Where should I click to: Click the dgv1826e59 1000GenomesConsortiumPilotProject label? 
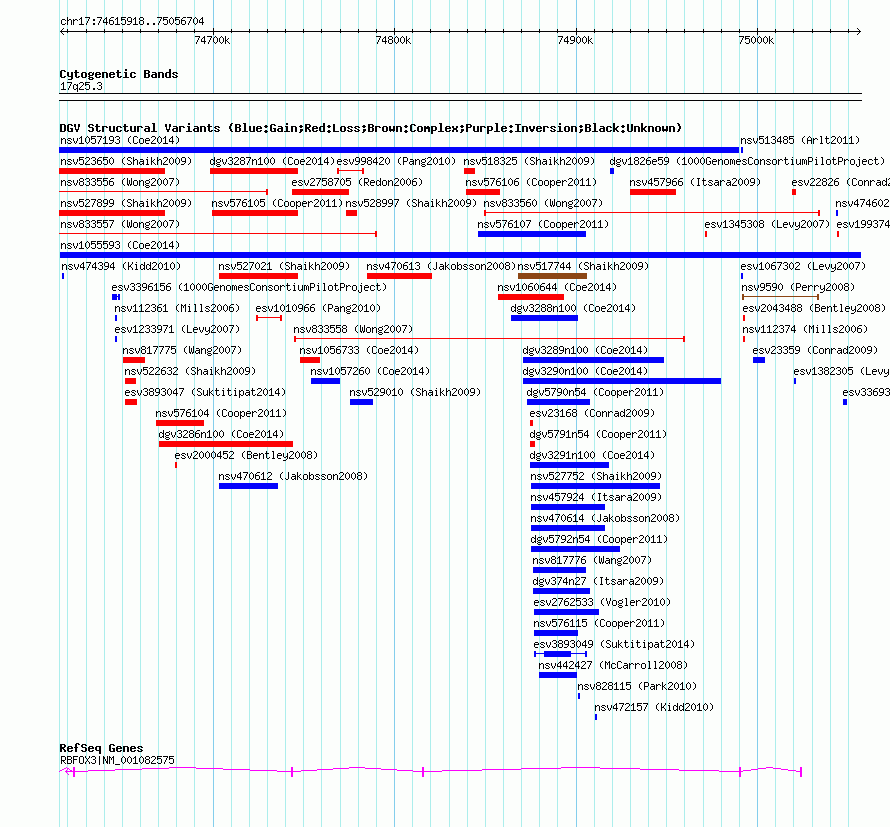(x=747, y=161)
